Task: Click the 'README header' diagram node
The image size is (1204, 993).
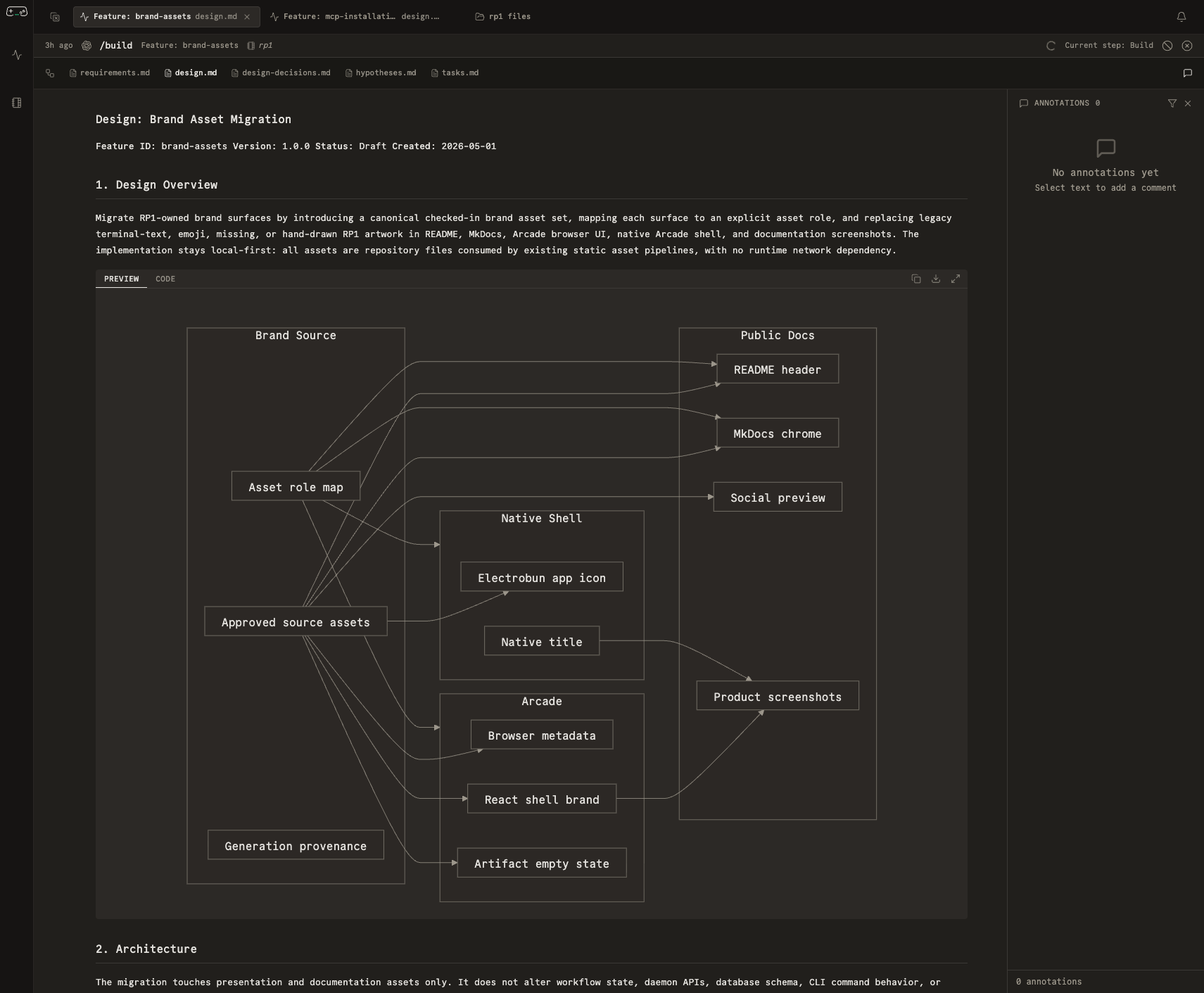Action: 778,369
